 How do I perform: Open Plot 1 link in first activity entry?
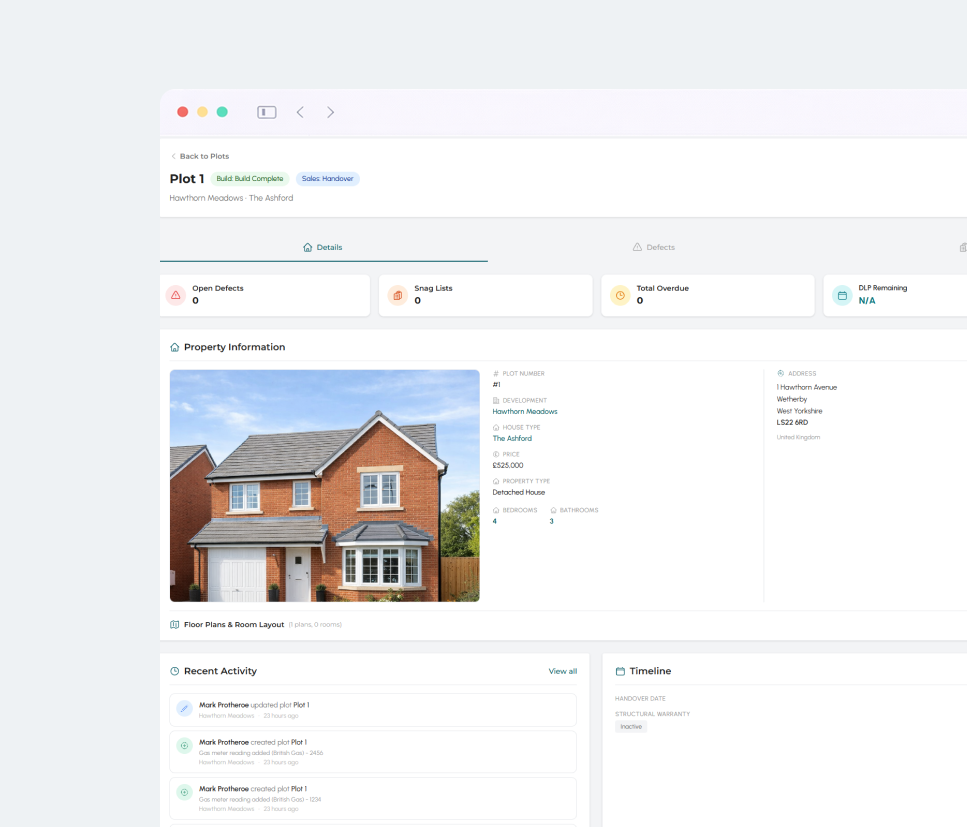pos(300,705)
